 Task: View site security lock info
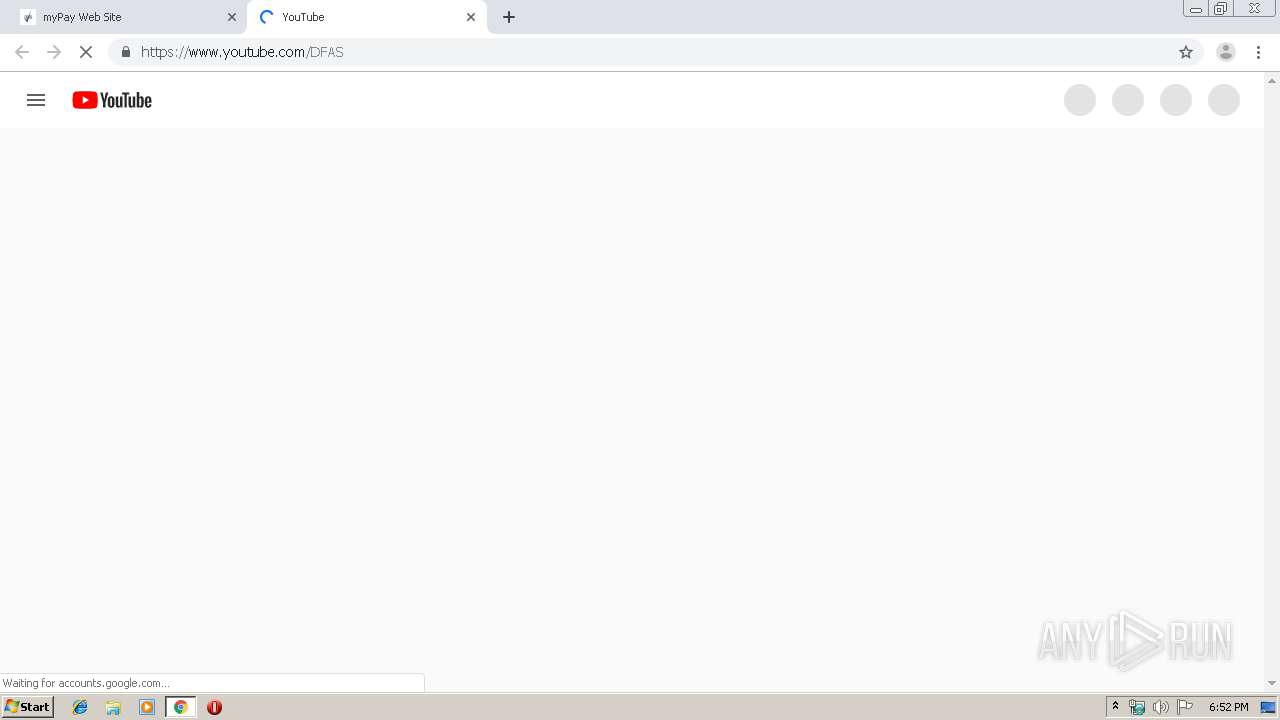(x=125, y=52)
